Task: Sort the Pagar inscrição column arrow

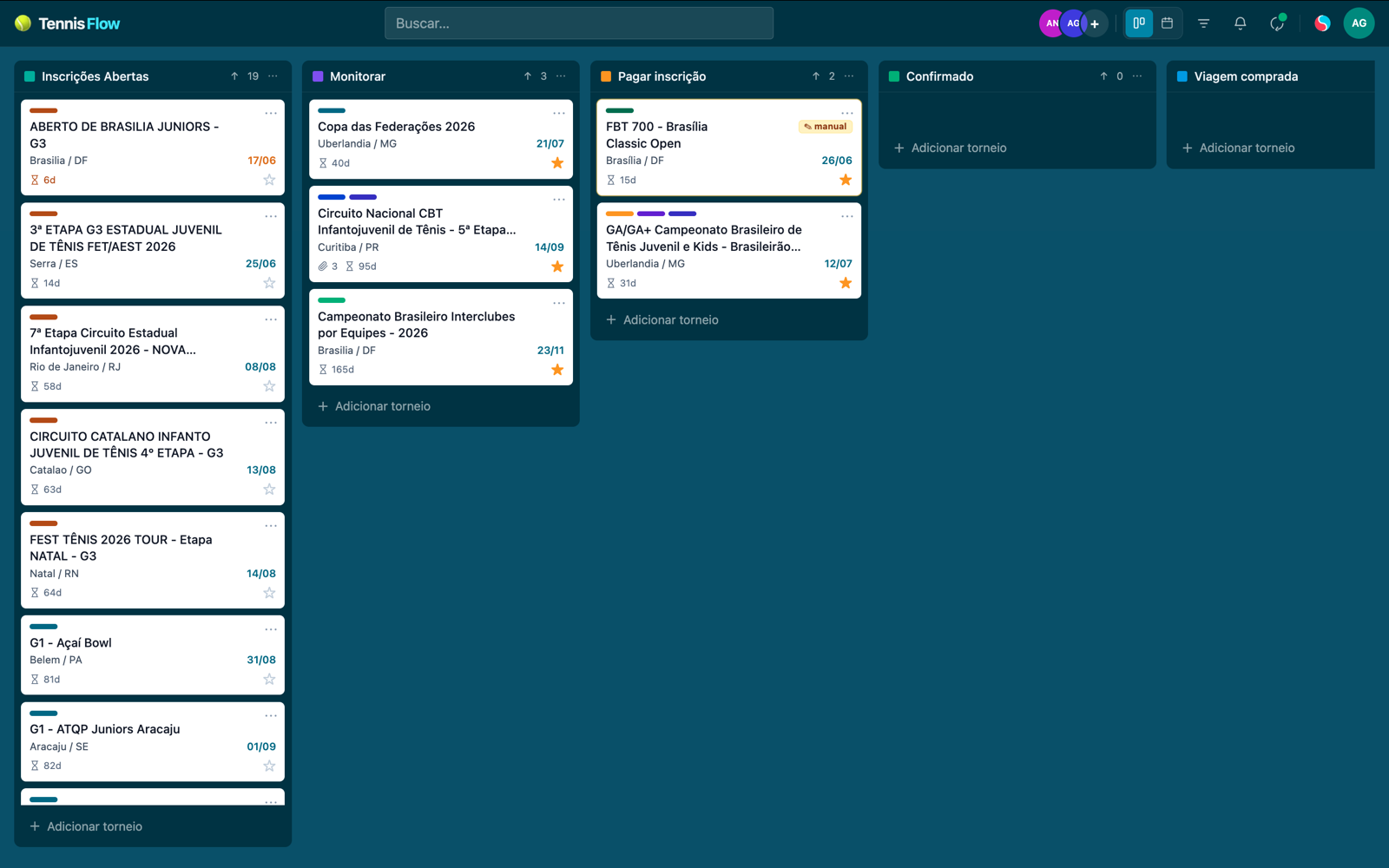Action: point(816,76)
